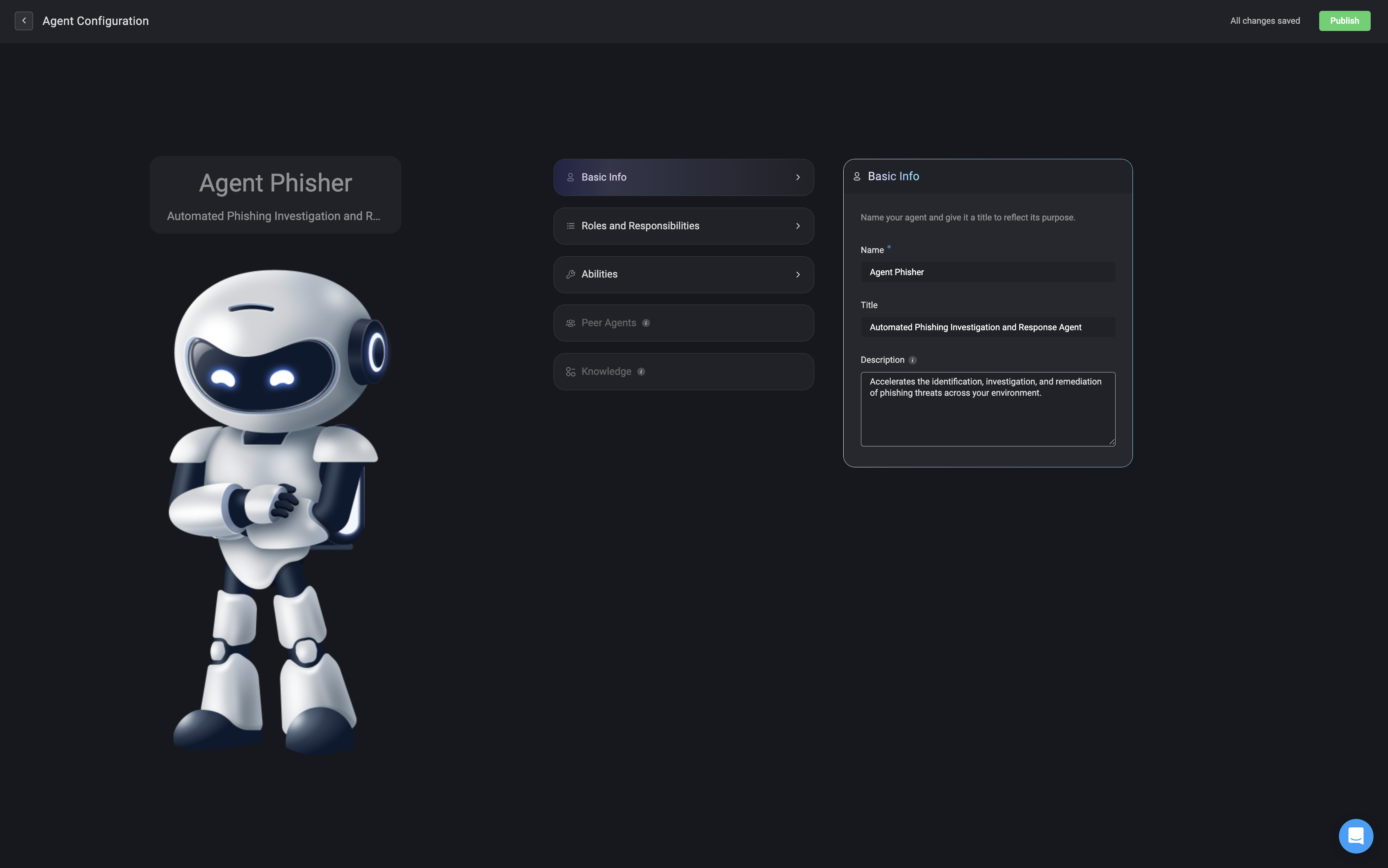Grab the Description textarea resize handle

pos(1111,442)
